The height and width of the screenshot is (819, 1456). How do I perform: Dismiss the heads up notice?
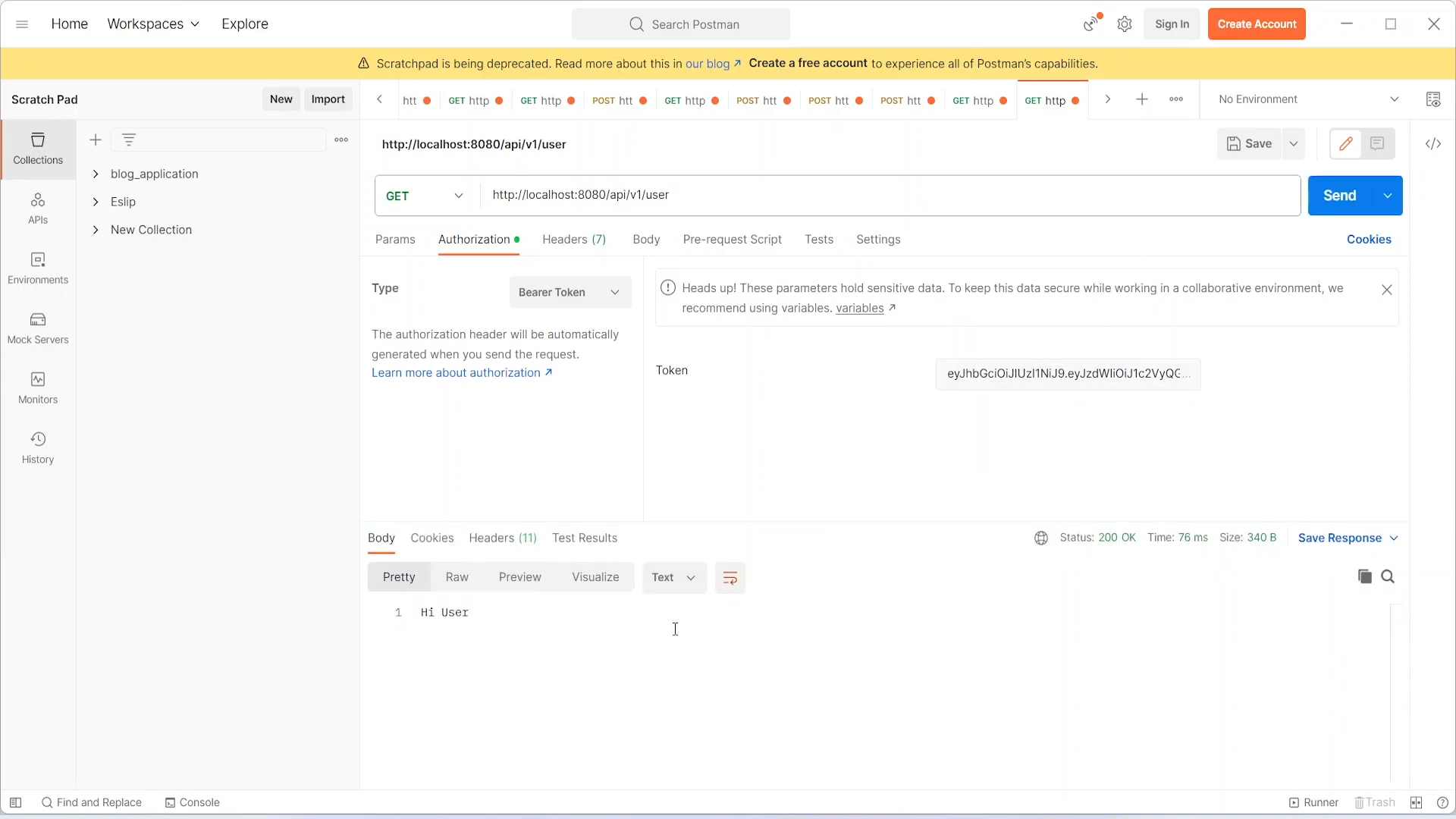pyautogui.click(x=1387, y=290)
